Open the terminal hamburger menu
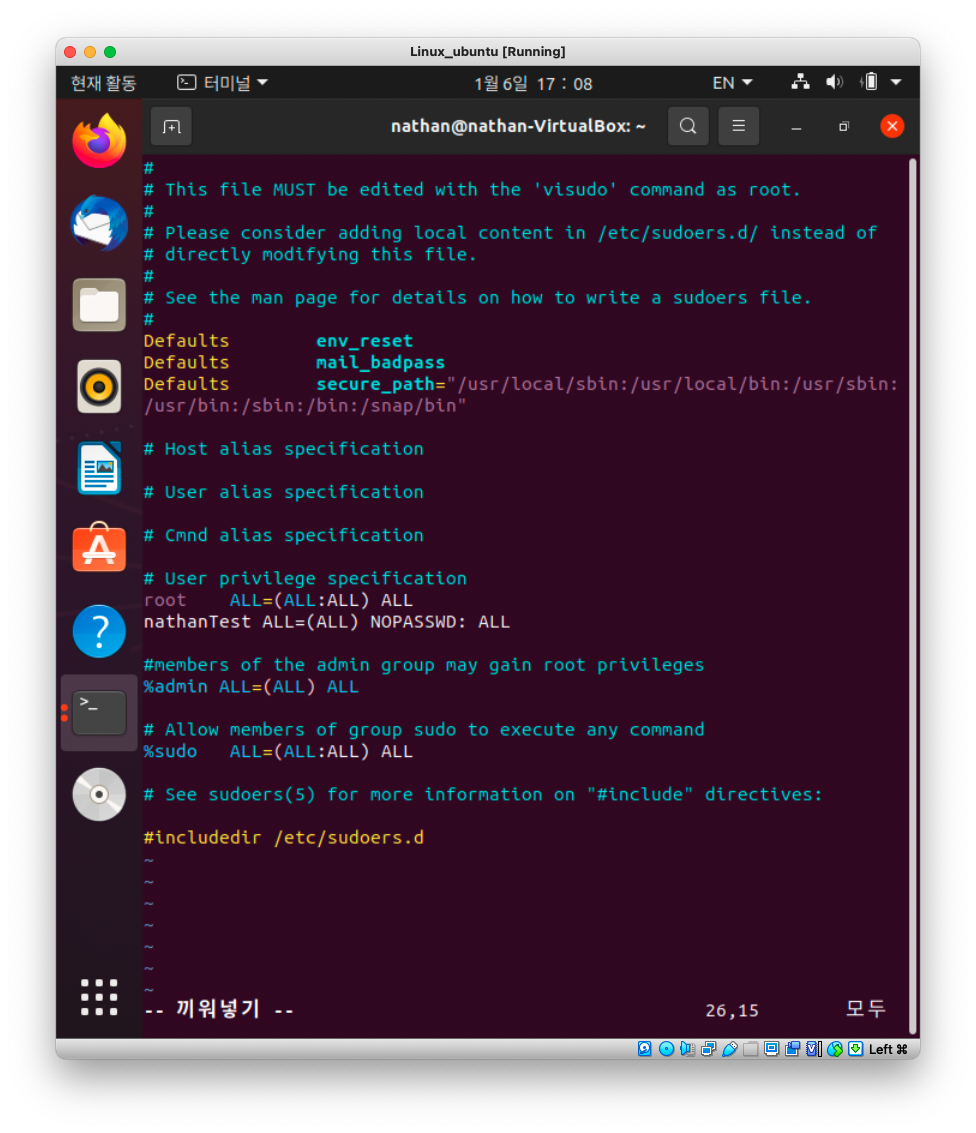Viewport: 976px width, 1133px height. (x=738, y=126)
